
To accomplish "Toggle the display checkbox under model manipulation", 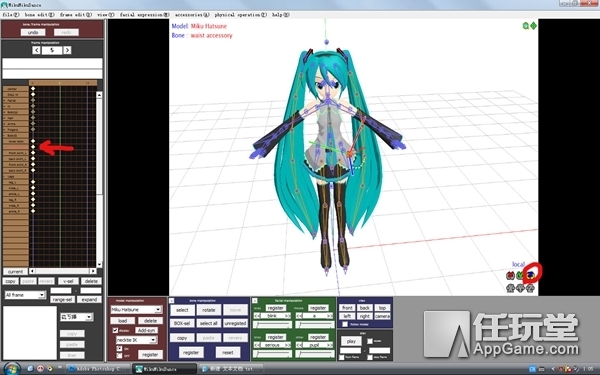I will coord(115,330).
